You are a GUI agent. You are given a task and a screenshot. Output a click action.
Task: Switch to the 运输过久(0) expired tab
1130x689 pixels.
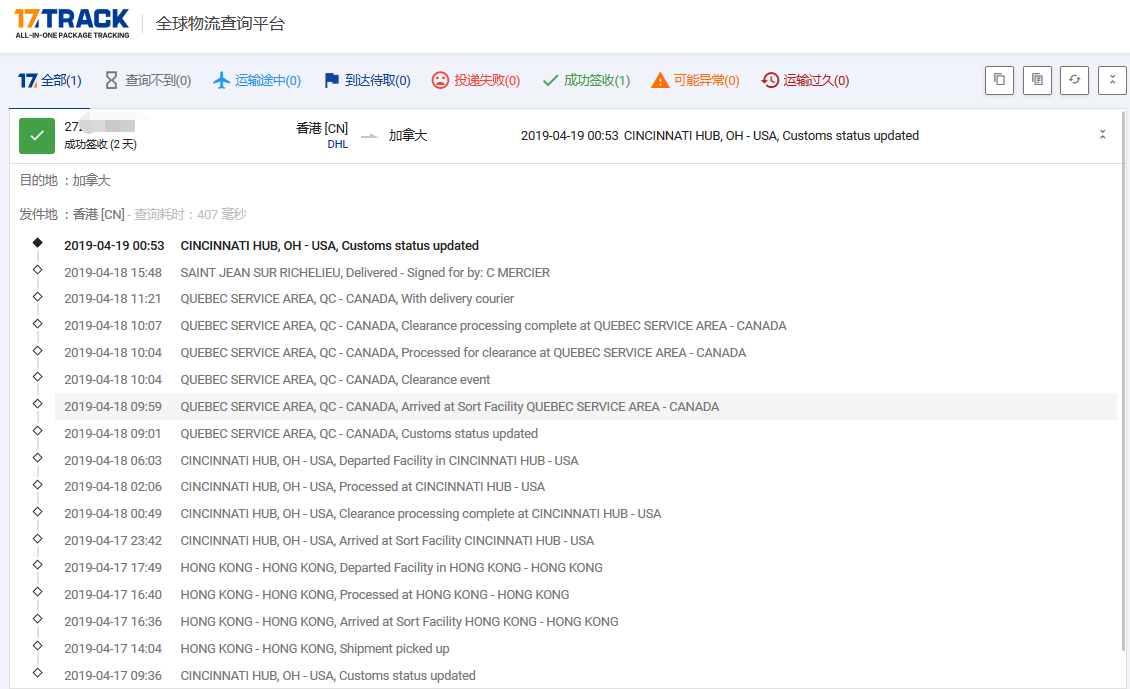(x=805, y=81)
